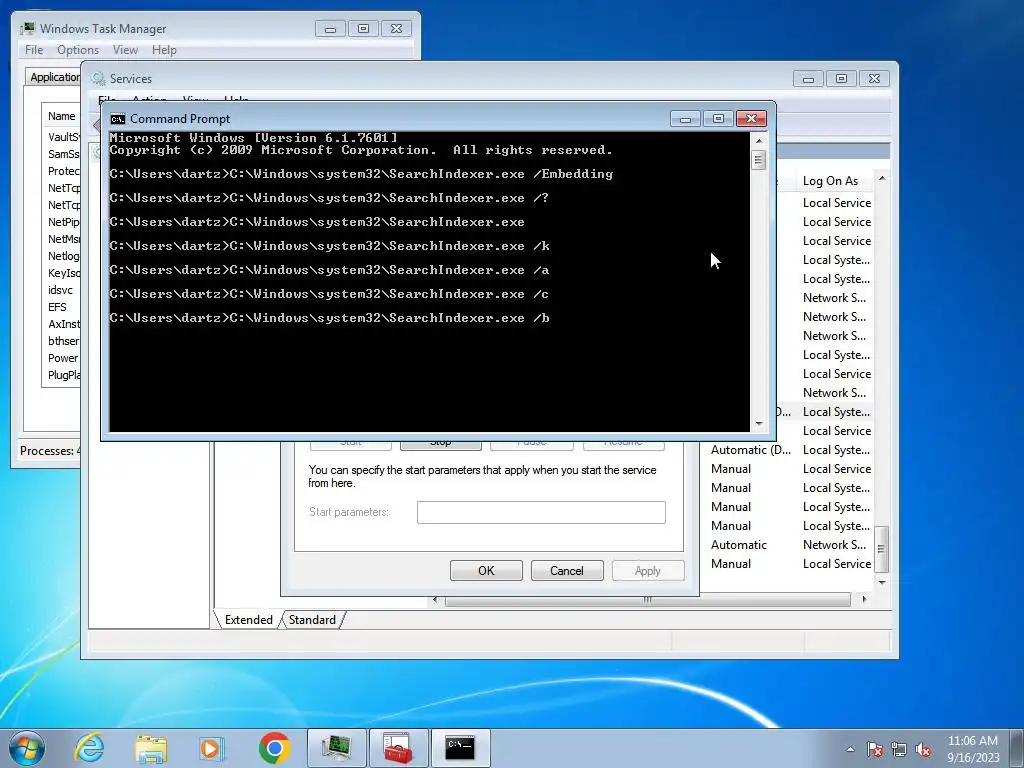Sort services by Log On As column
This screenshot has height=768, width=1024.
(x=835, y=181)
